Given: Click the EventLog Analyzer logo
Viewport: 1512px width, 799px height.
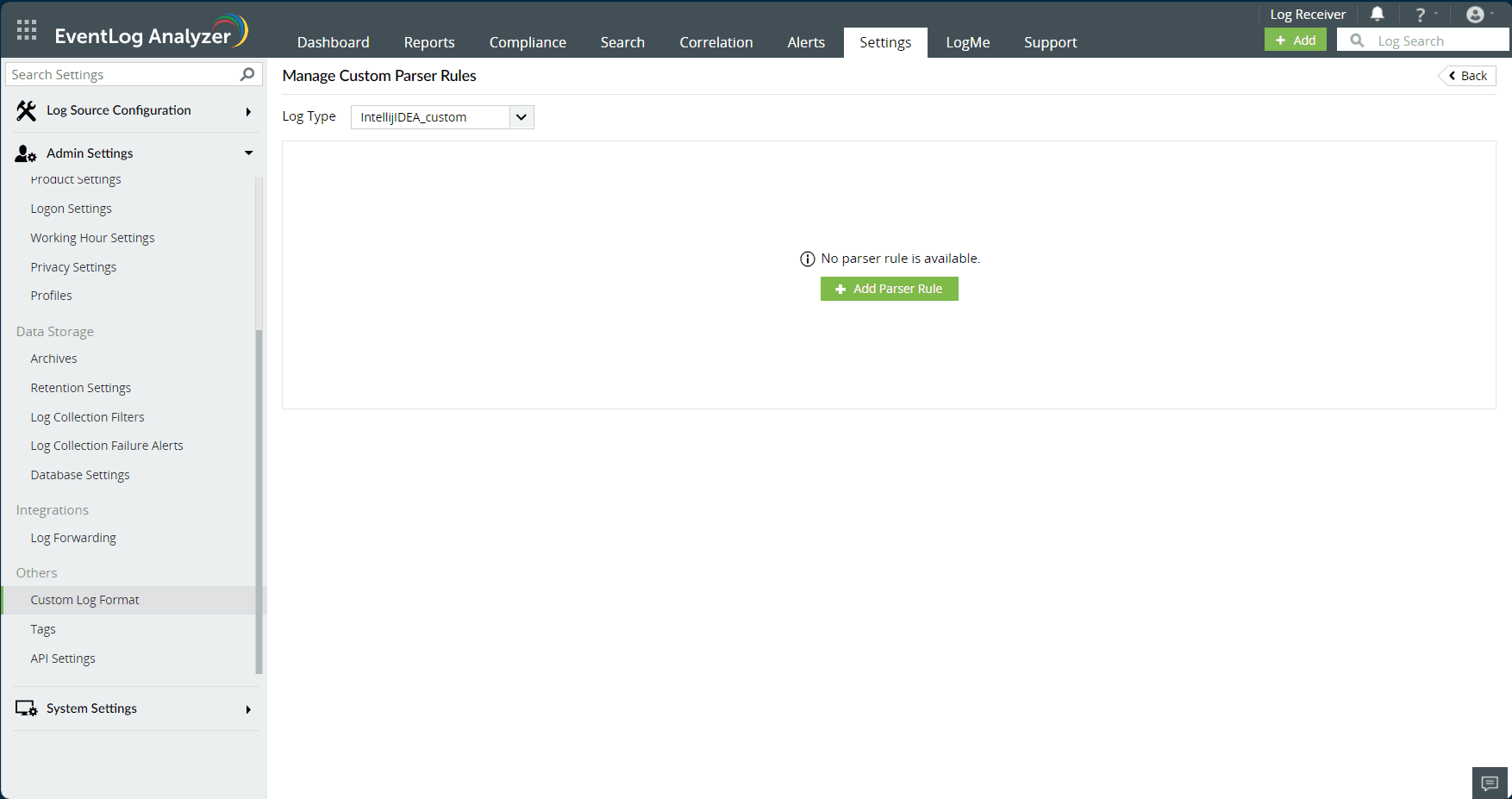Looking at the screenshot, I should [x=151, y=33].
